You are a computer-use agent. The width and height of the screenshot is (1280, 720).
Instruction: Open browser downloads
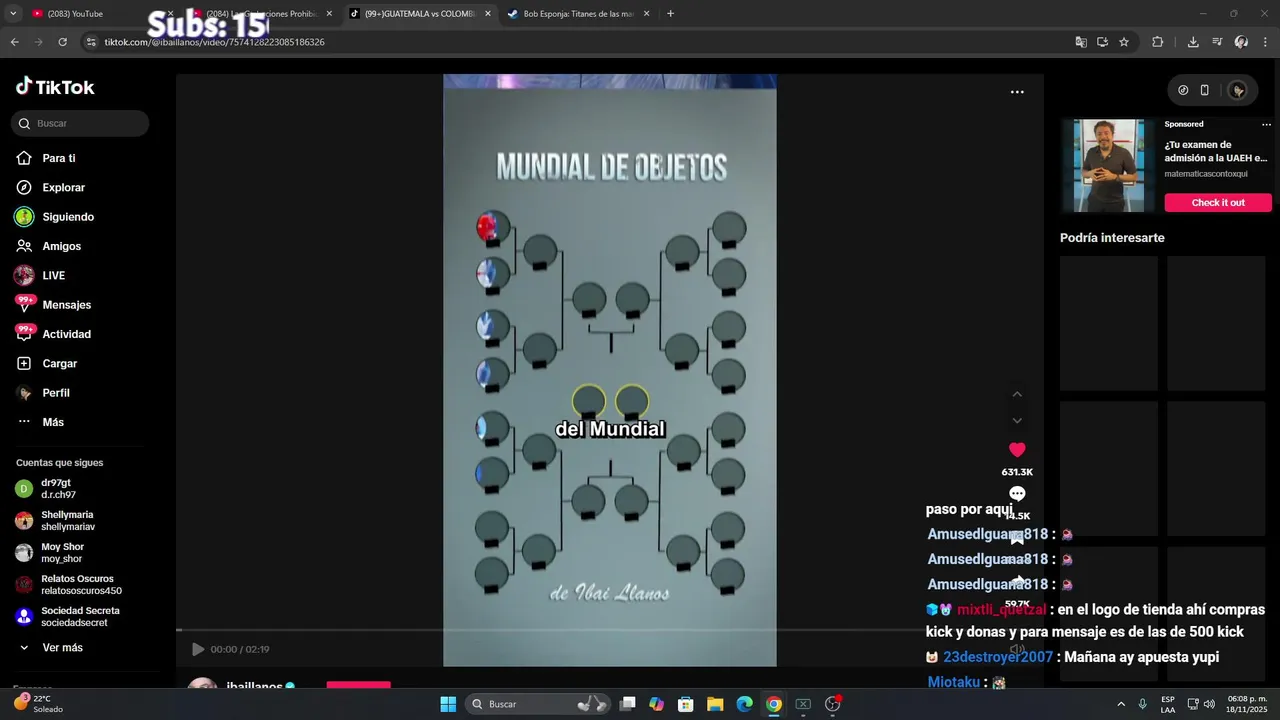[x=1193, y=42]
